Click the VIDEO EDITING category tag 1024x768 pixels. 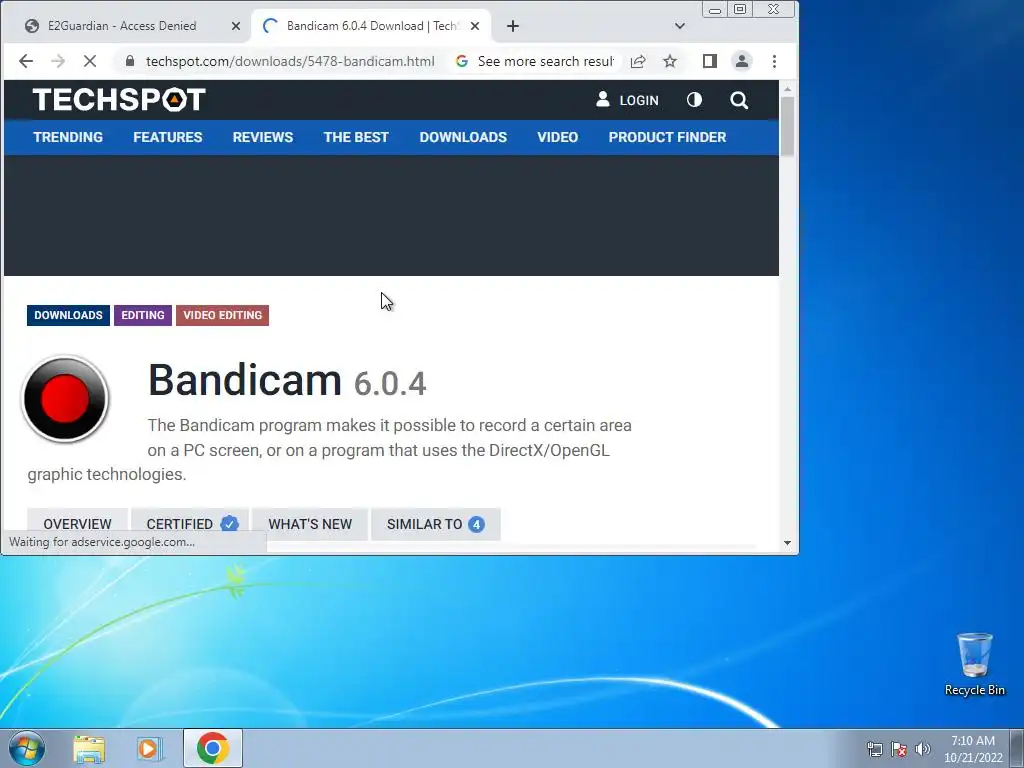point(222,315)
